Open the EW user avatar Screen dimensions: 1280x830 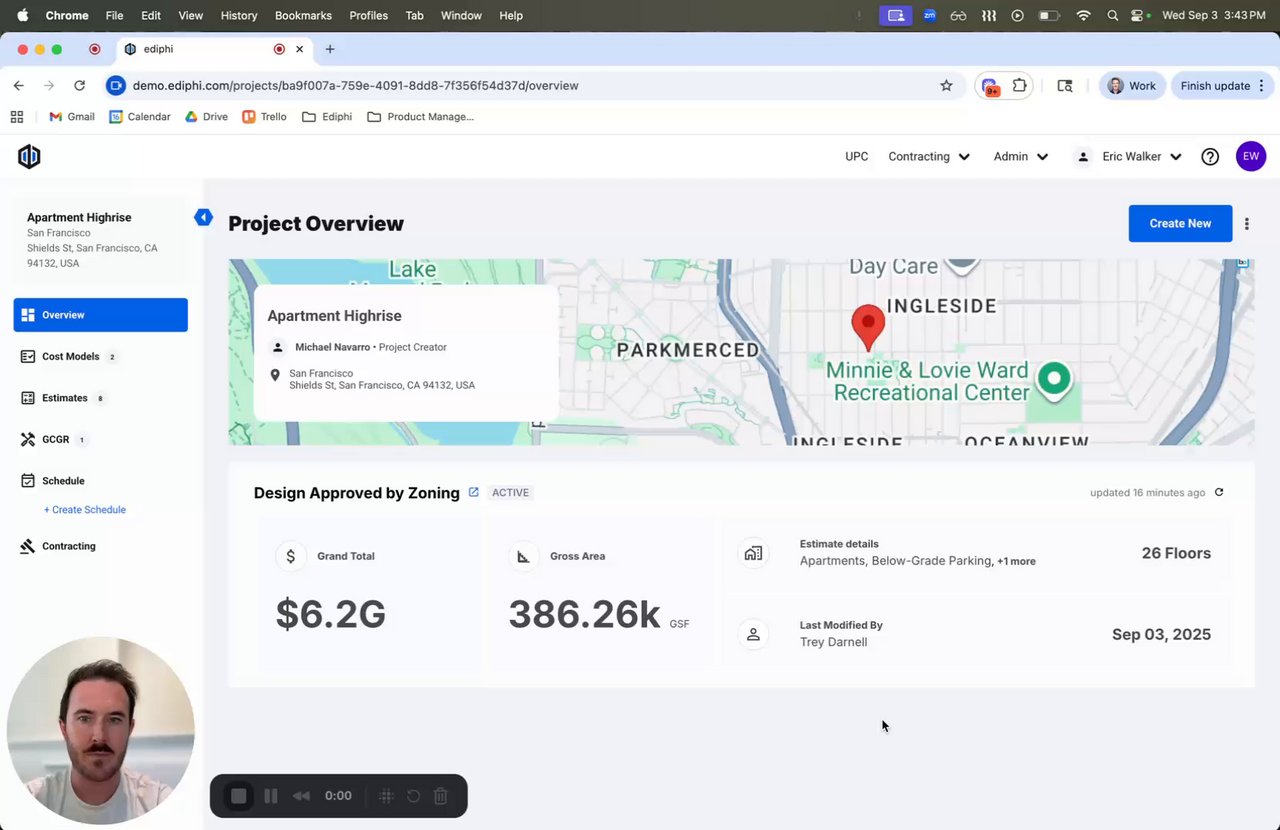click(x=1251, y=156)
